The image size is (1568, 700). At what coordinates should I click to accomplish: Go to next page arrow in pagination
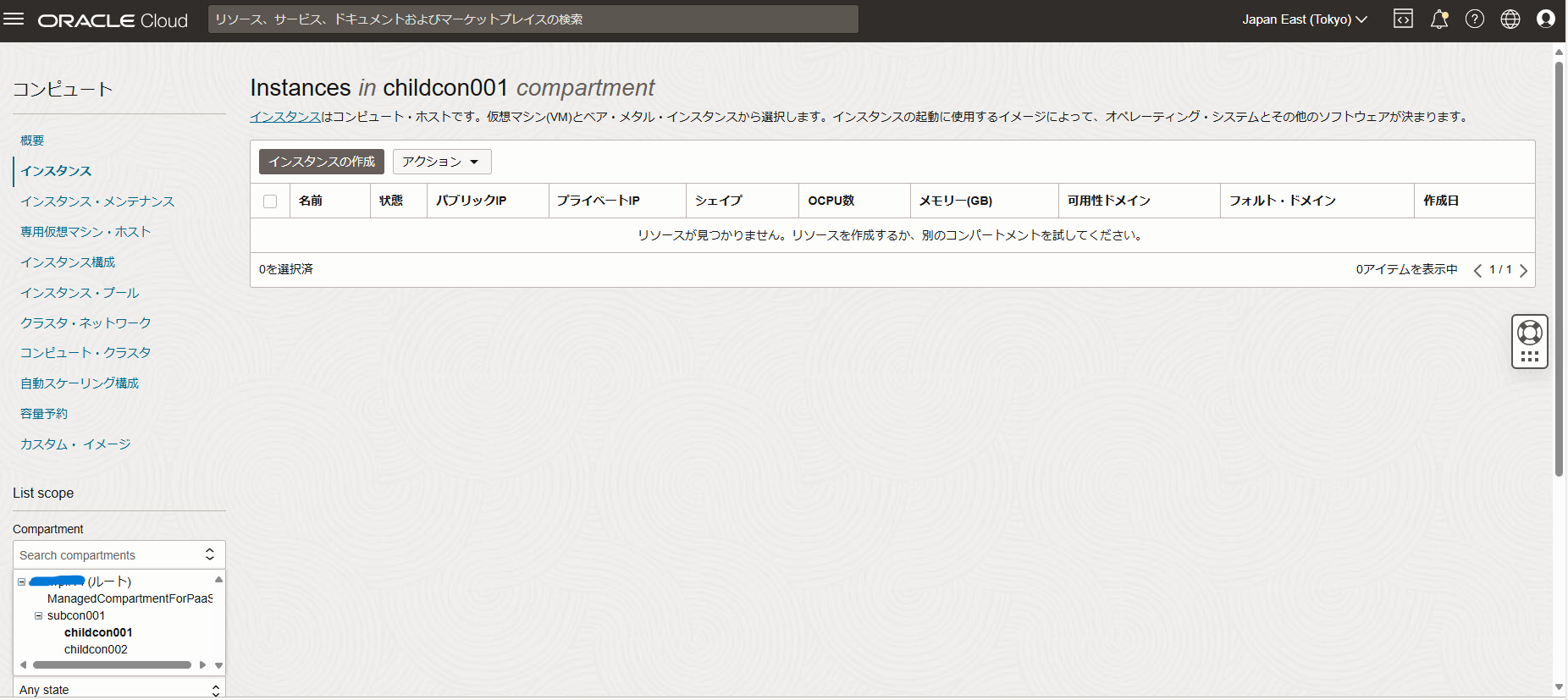coord(1523,271)
